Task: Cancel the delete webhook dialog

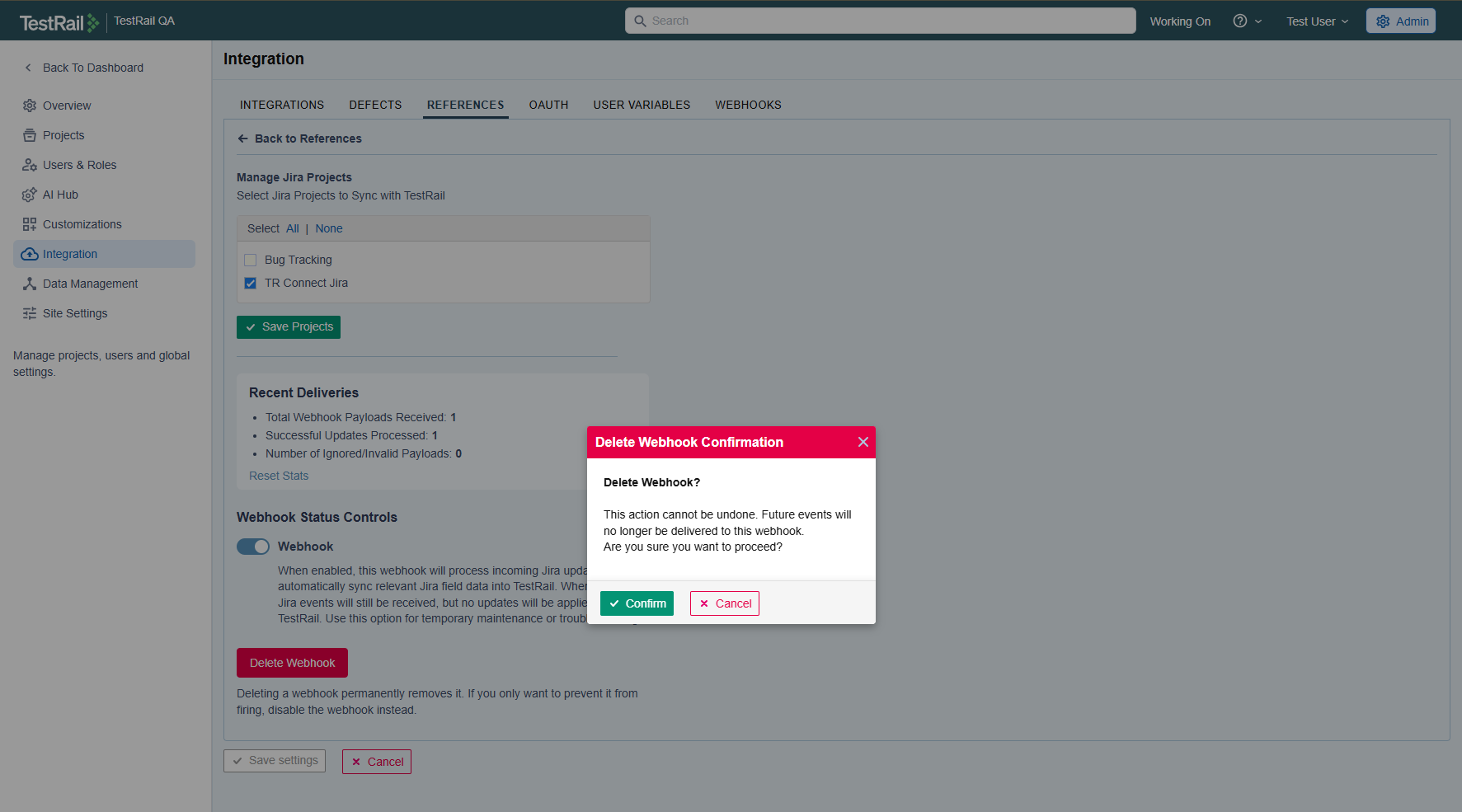Action: 725,603
